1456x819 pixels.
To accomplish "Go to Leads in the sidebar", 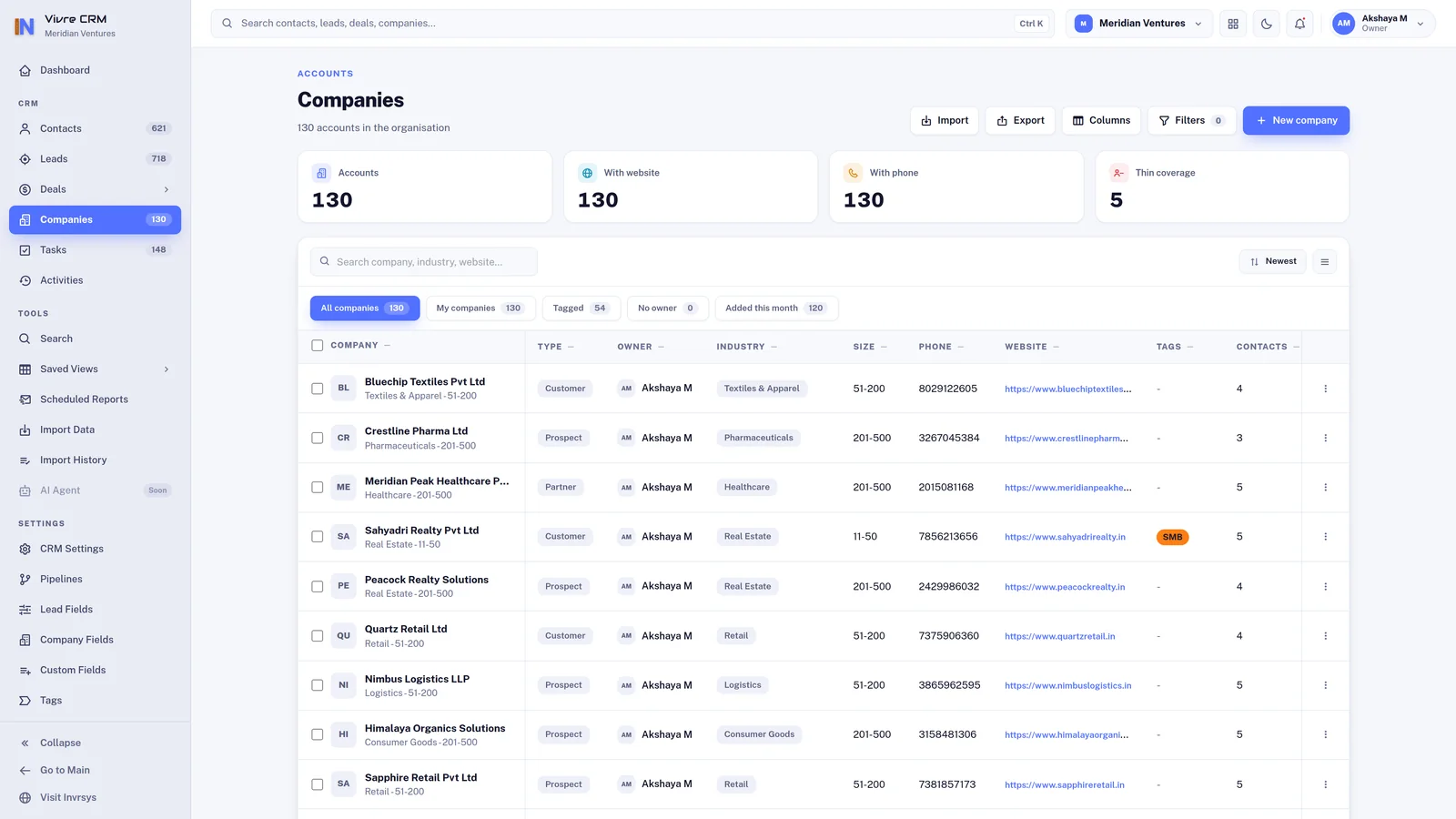I will pos(95,158).
